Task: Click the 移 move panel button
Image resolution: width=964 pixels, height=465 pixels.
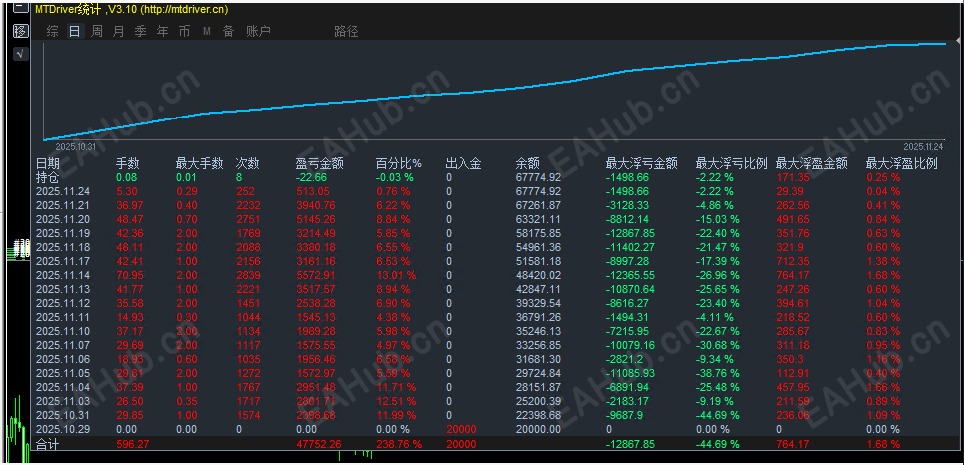Action: (21, 31)
